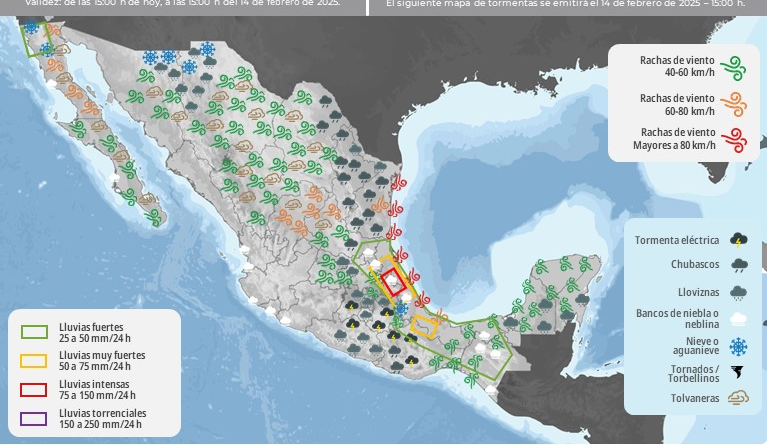
Task: Click the next storm map issuance notice text
Action: point(565,3)
